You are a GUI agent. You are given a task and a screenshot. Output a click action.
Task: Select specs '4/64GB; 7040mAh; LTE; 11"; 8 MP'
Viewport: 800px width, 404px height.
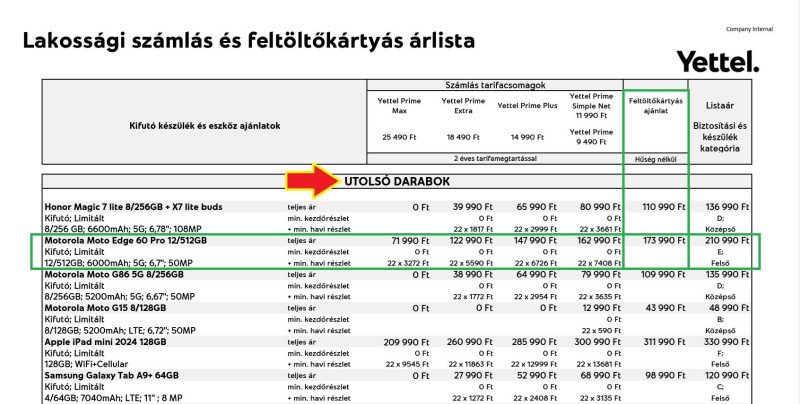(113, 397)
